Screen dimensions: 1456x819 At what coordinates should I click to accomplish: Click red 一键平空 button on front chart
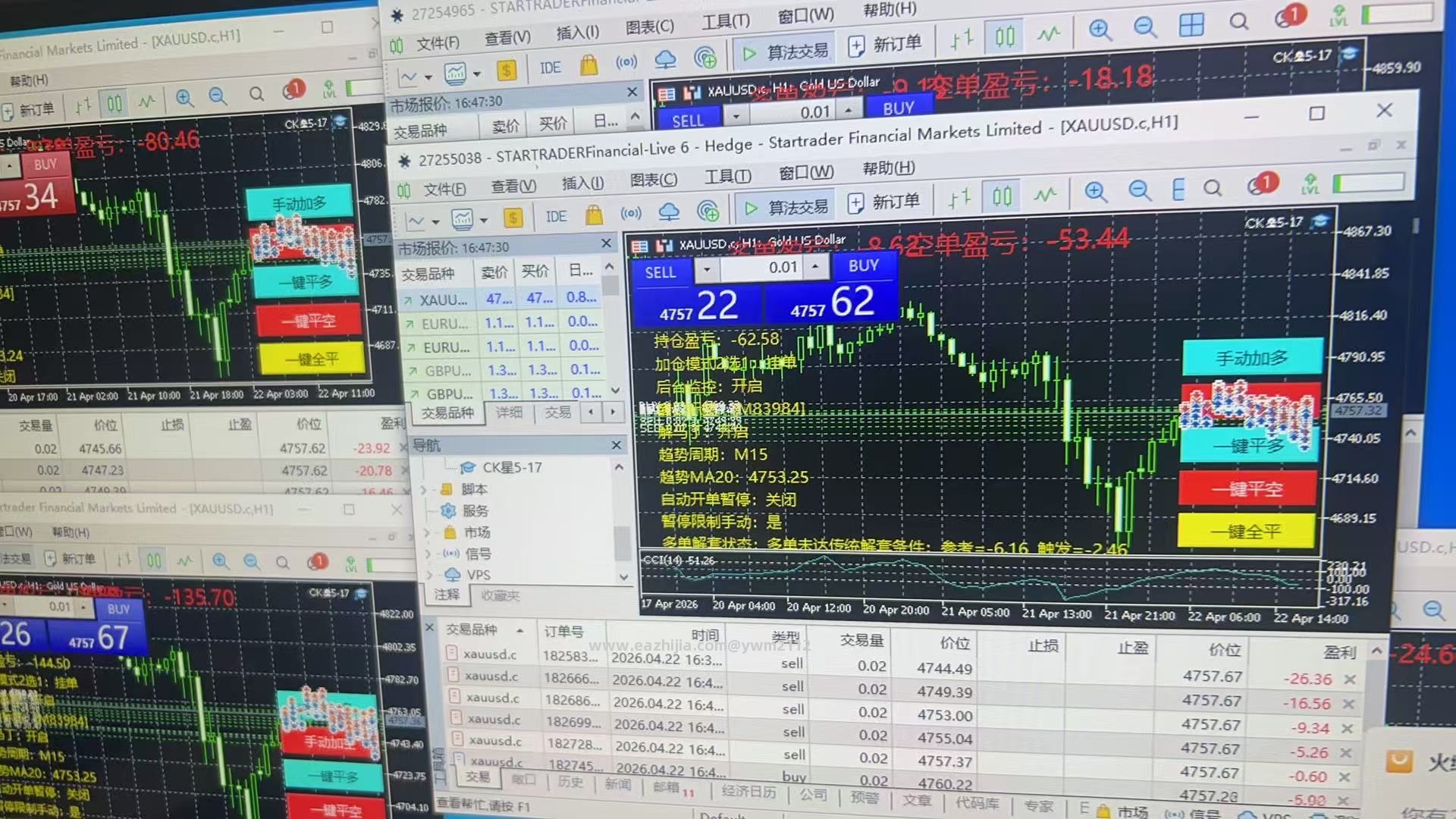point(1247,489)
